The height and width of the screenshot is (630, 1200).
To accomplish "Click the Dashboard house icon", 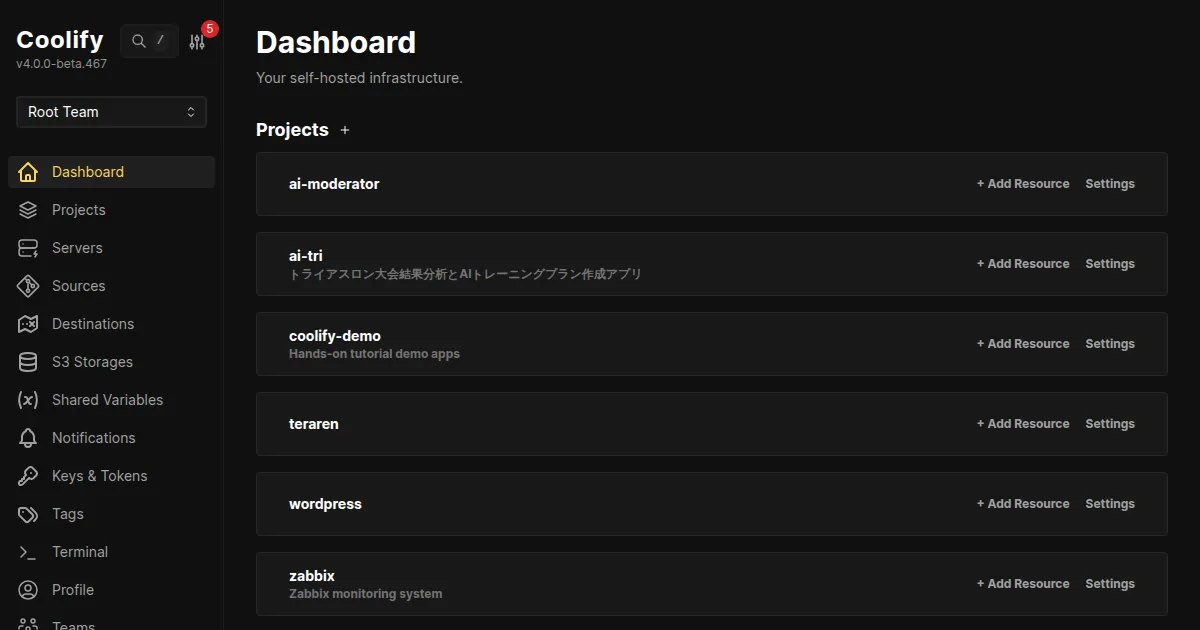I will coord(28,172).
